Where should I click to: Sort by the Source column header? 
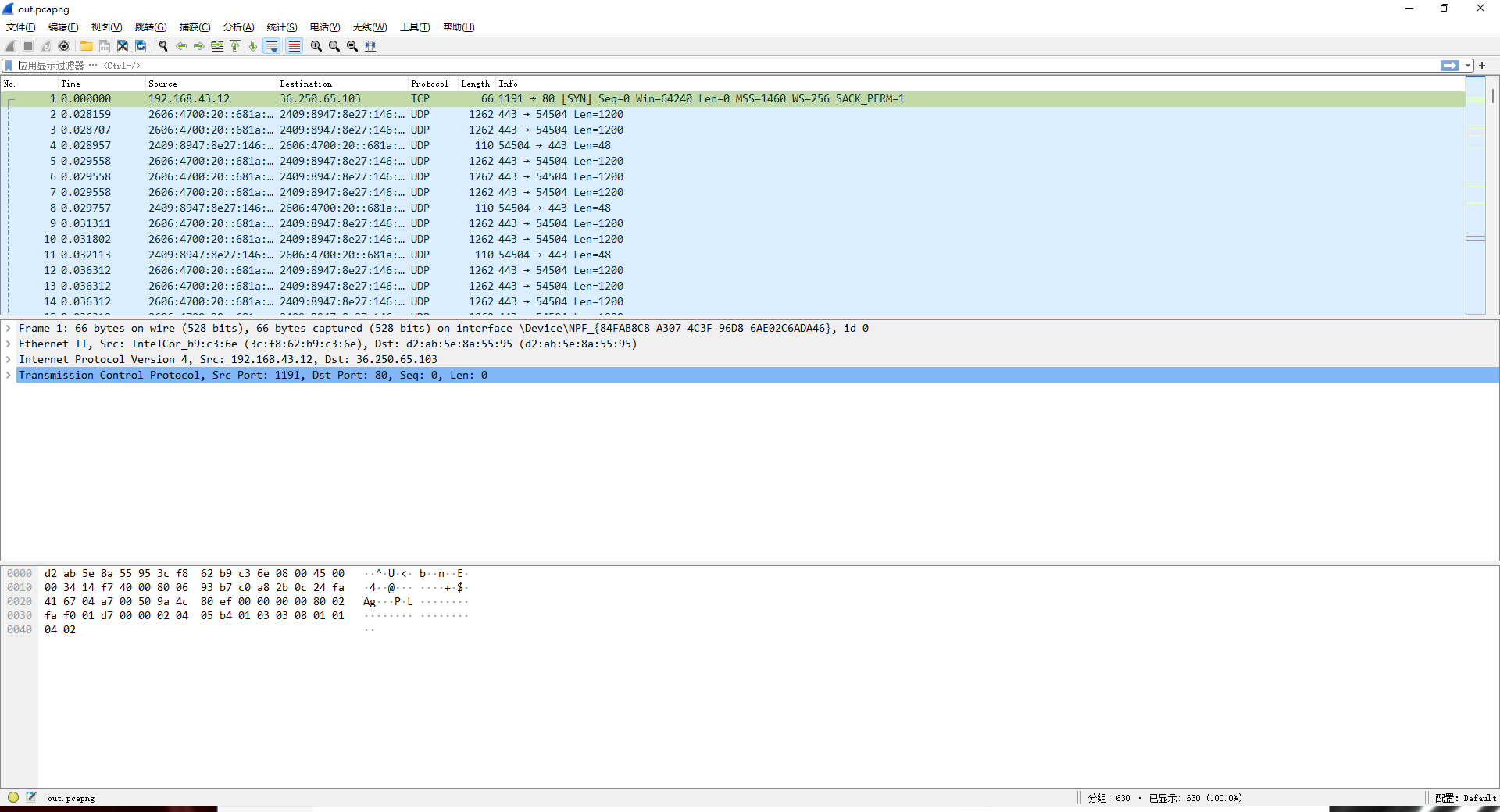pos(211,84)
